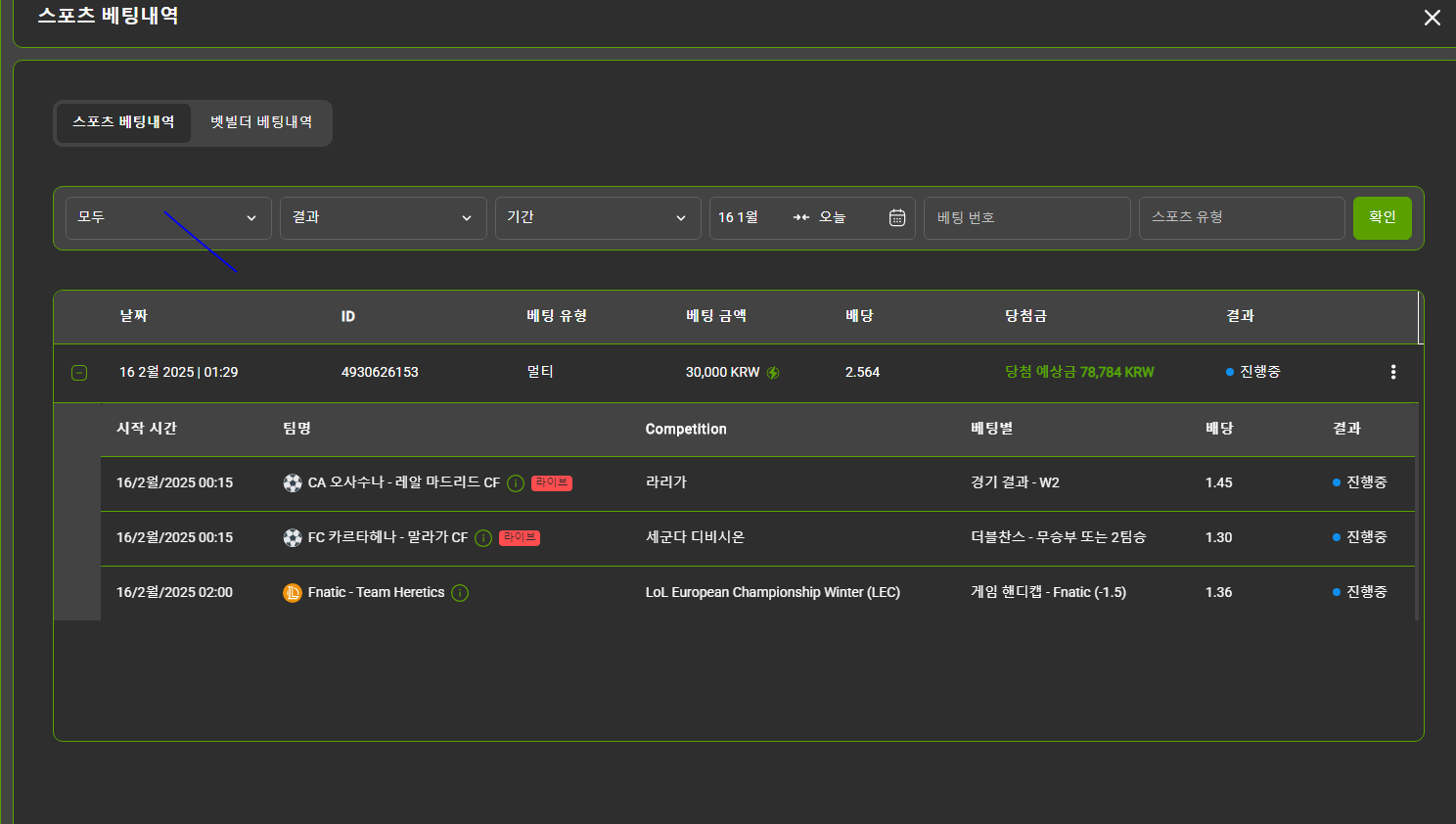Collapse the expanded bet row toggle
This screenshot has height=824, width=1456.
tap(79, 373)
